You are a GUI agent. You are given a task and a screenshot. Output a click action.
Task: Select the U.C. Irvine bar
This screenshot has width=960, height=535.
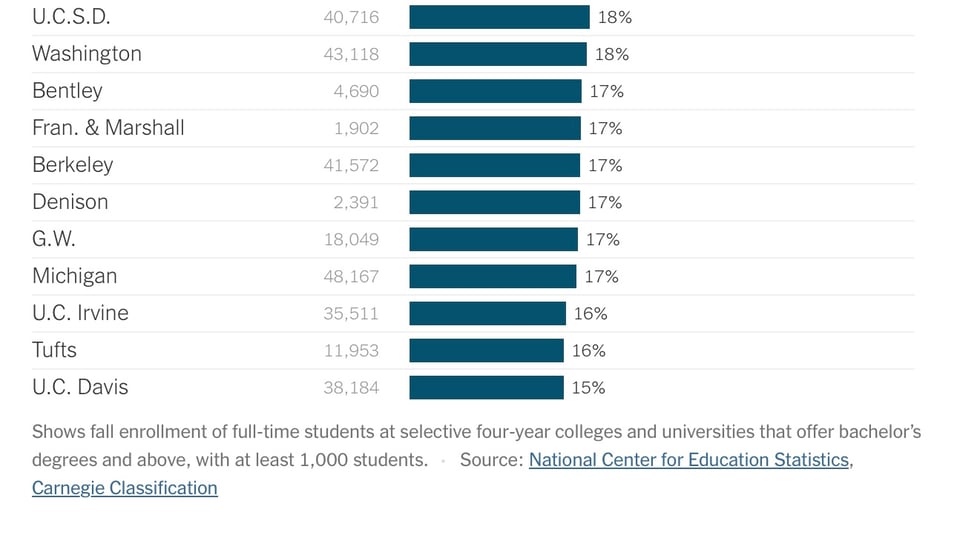(487, 313)
